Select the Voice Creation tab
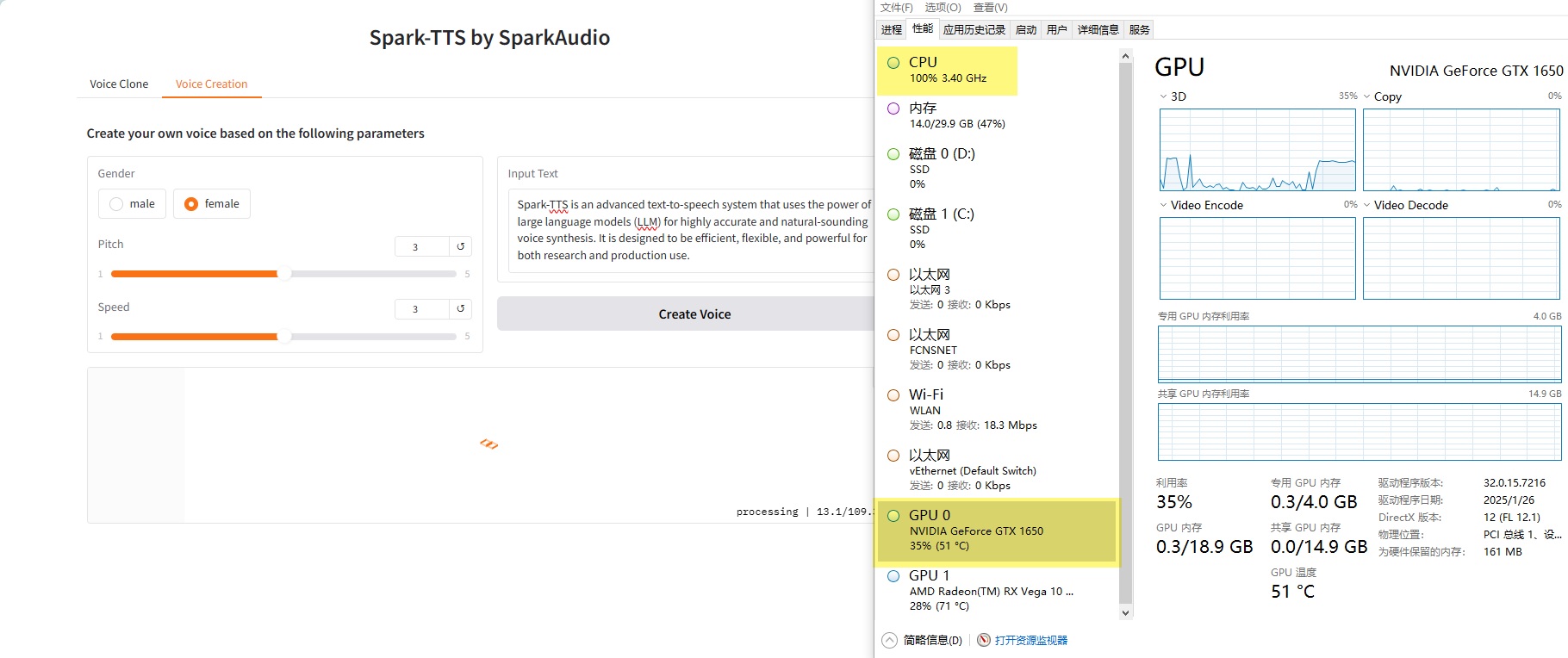Screen dimensions: 1568x658 coord(212,84)
